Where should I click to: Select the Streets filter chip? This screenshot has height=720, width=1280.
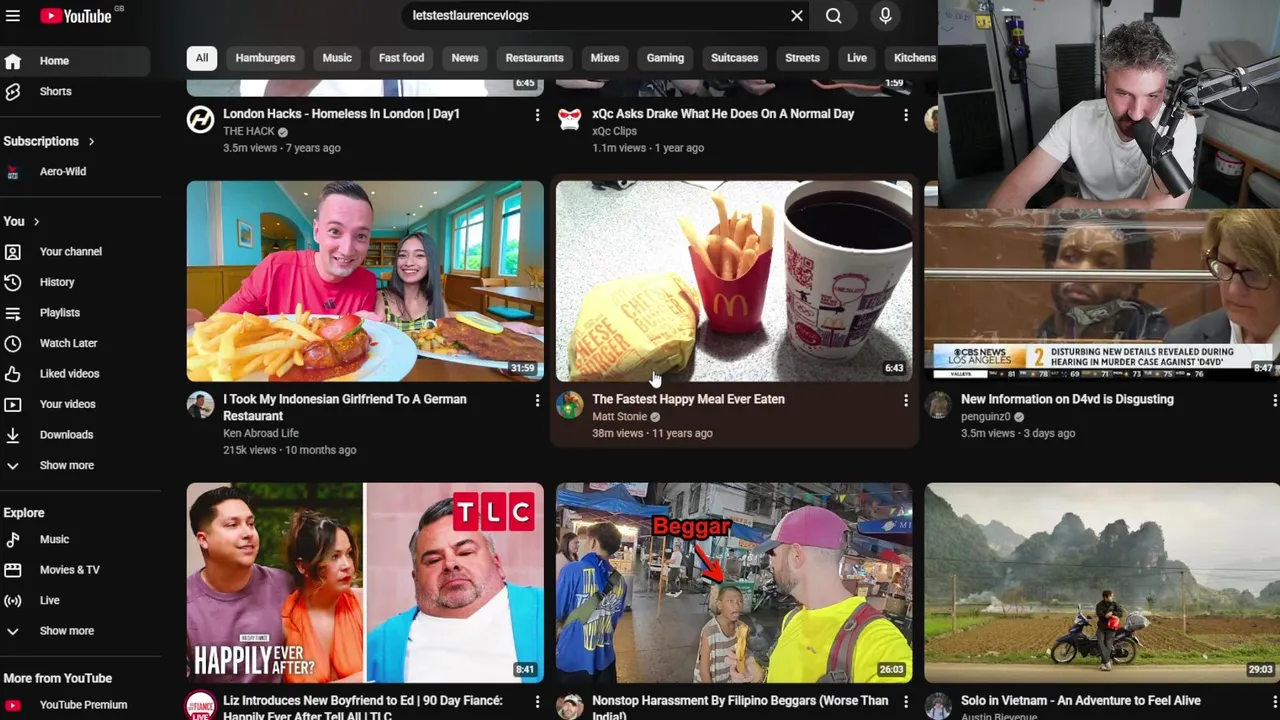coord(802,58)
